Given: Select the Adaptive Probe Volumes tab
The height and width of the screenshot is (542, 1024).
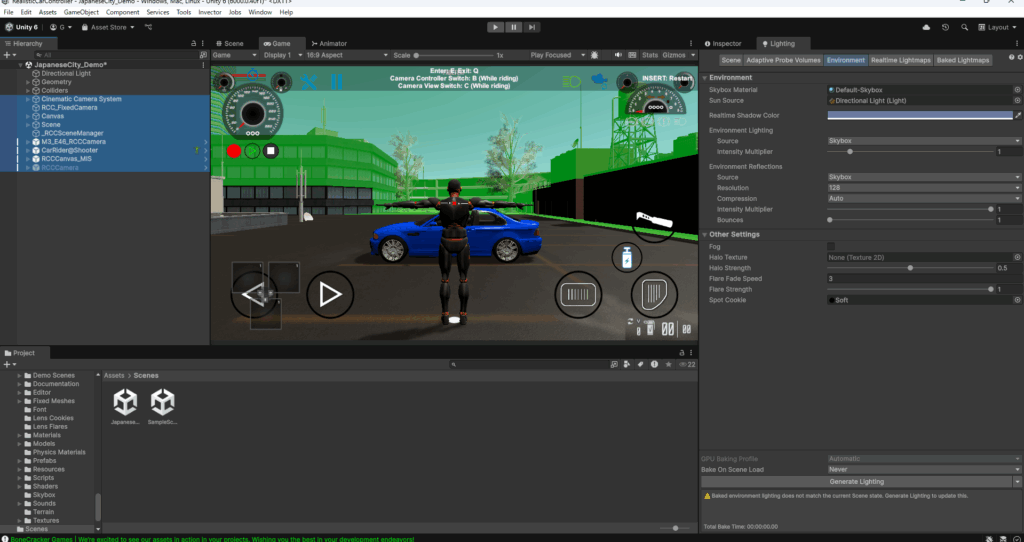Looking at the screenshot, I should click(783, 60).
